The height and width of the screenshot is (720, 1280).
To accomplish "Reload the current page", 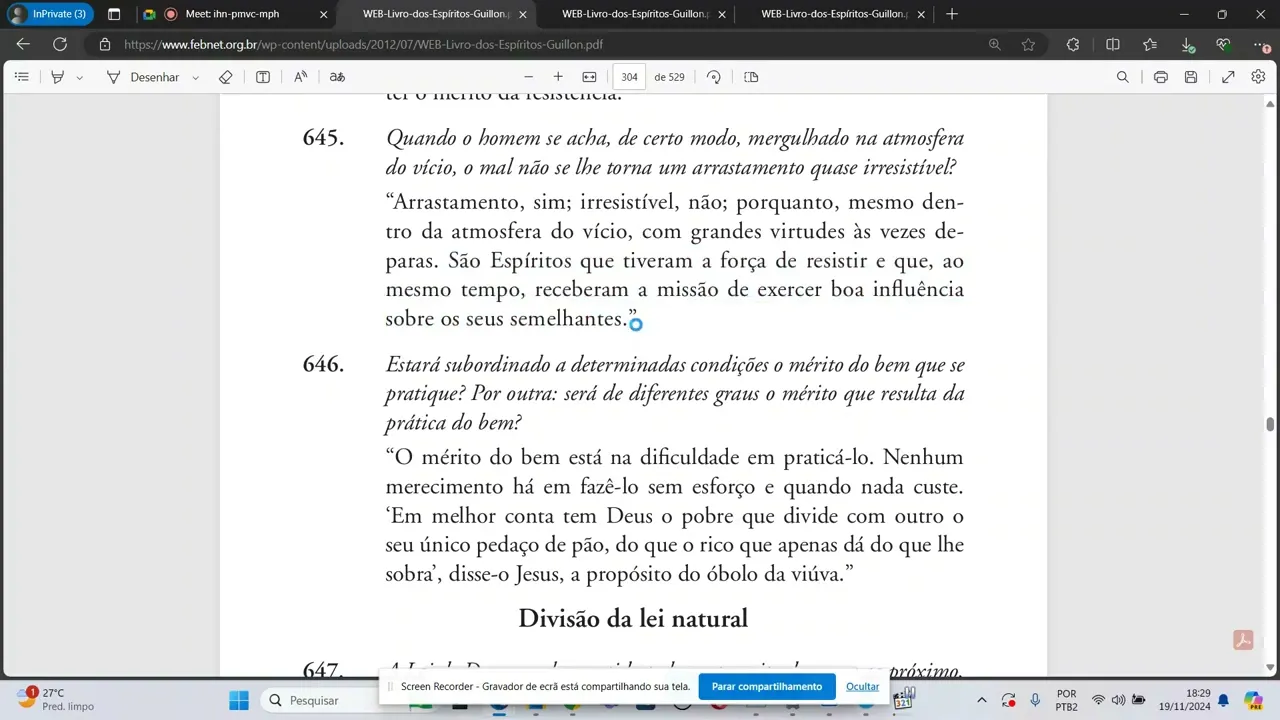I will (x=60, y=44).
